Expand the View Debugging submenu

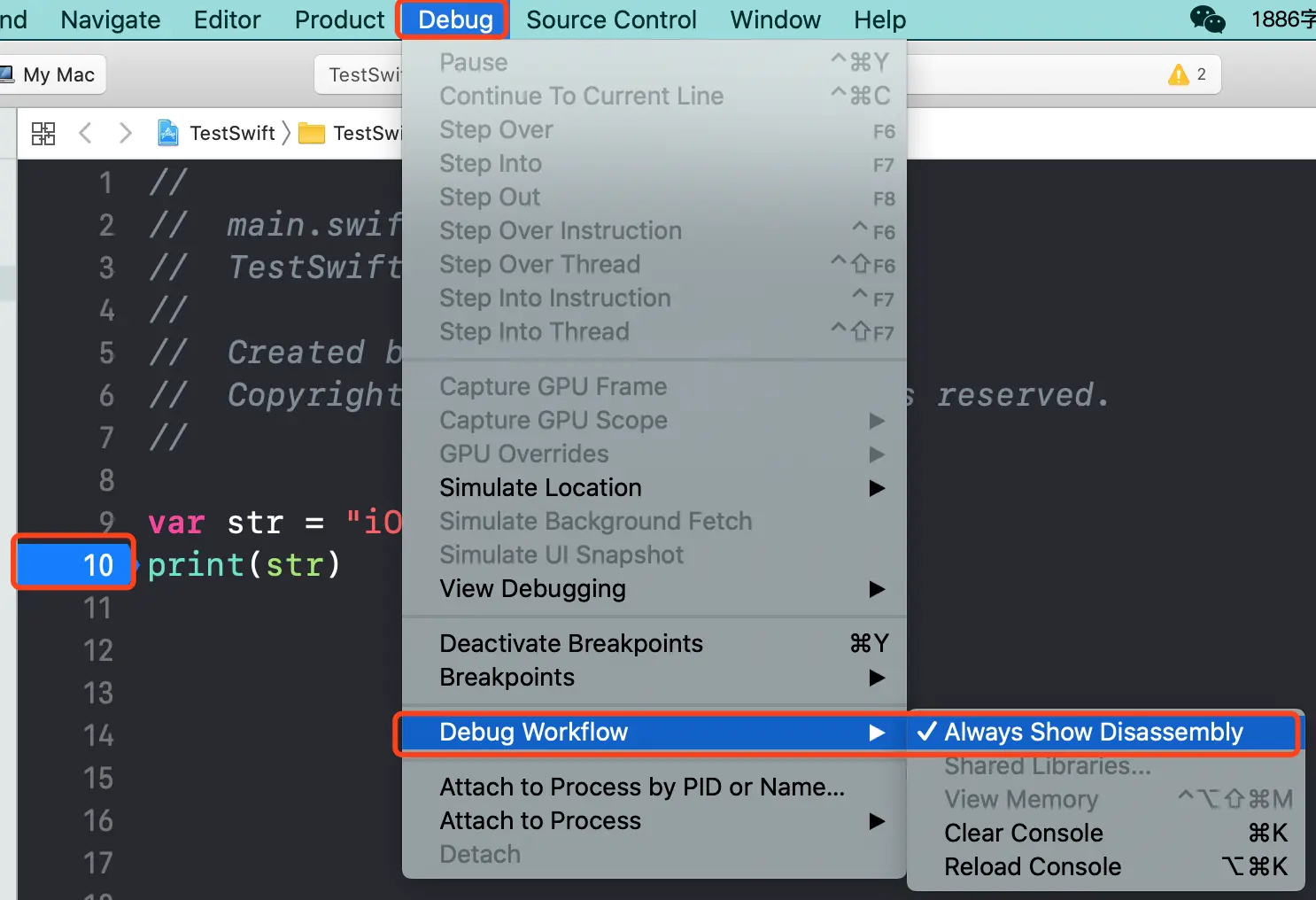pyautogui.click(x=654, y=589)
